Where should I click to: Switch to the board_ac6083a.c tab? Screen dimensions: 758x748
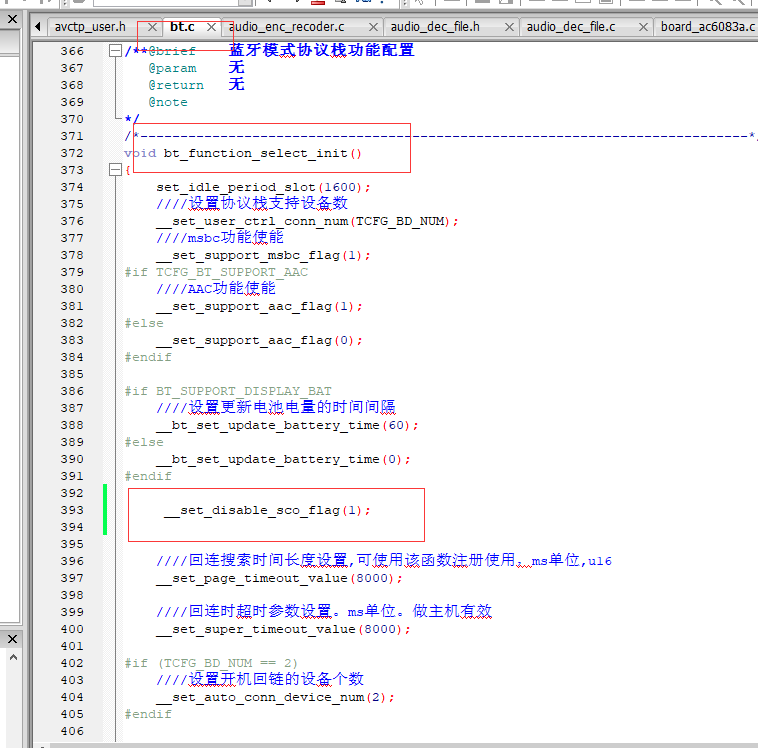(x=708, y=27)
